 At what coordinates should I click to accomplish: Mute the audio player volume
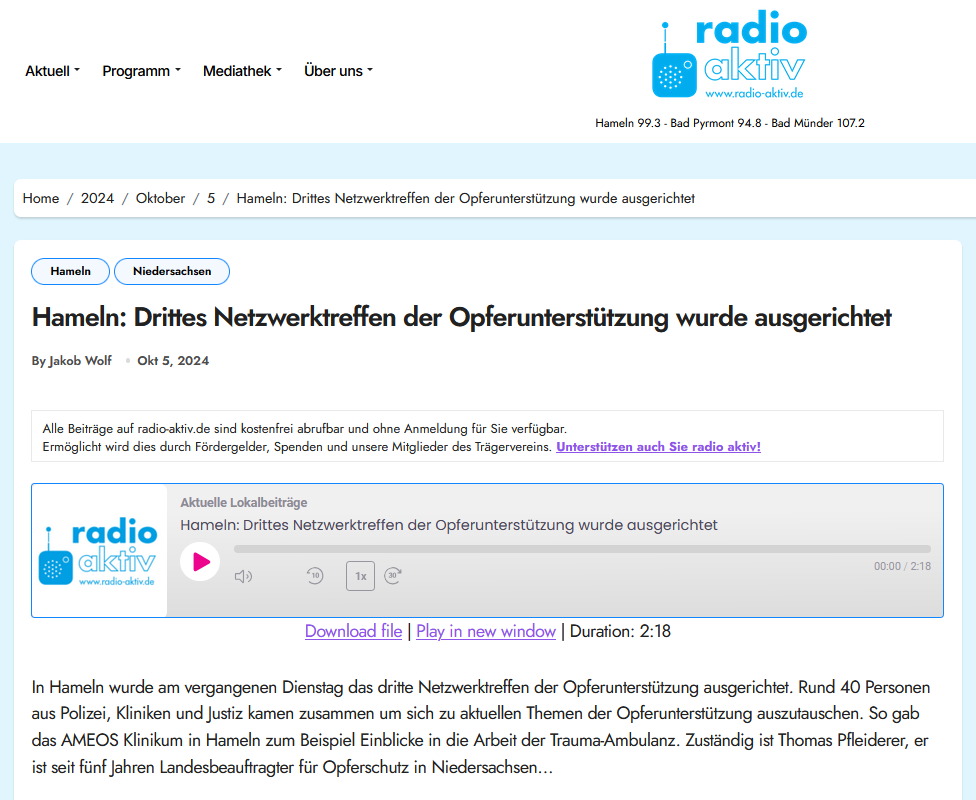coord(243,576)
